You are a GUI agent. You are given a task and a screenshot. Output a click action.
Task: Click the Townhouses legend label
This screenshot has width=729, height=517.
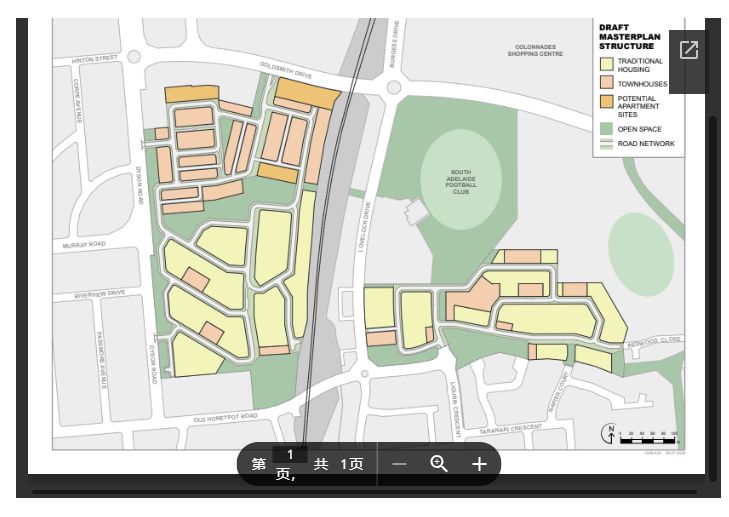tap(642, 84)
